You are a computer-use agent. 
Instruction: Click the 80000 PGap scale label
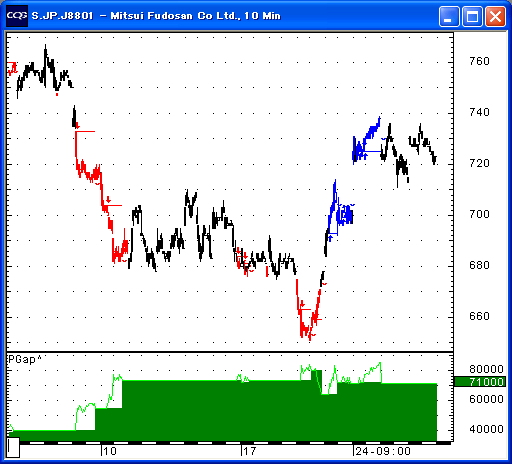point(486,369)
